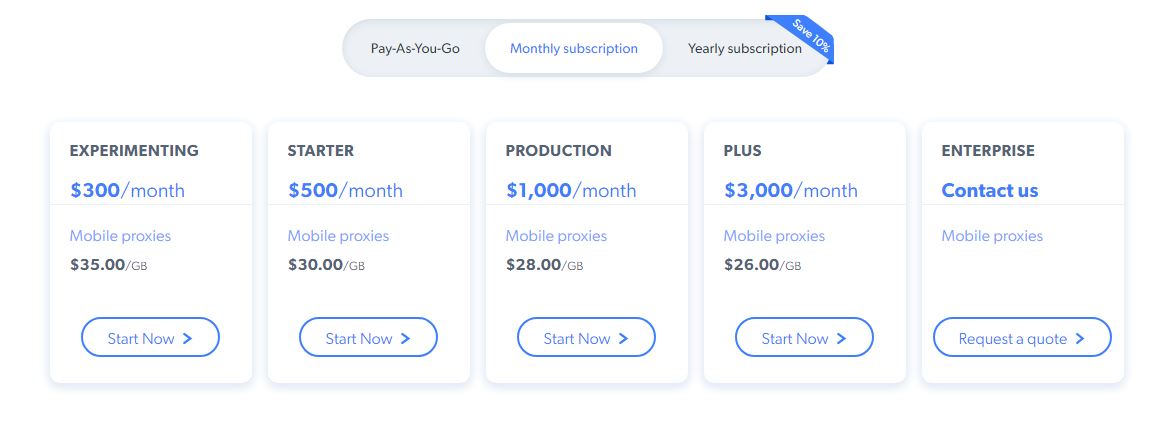Click Mobile proxies in Starter card

pyautogui.click(x=338, y=236)
